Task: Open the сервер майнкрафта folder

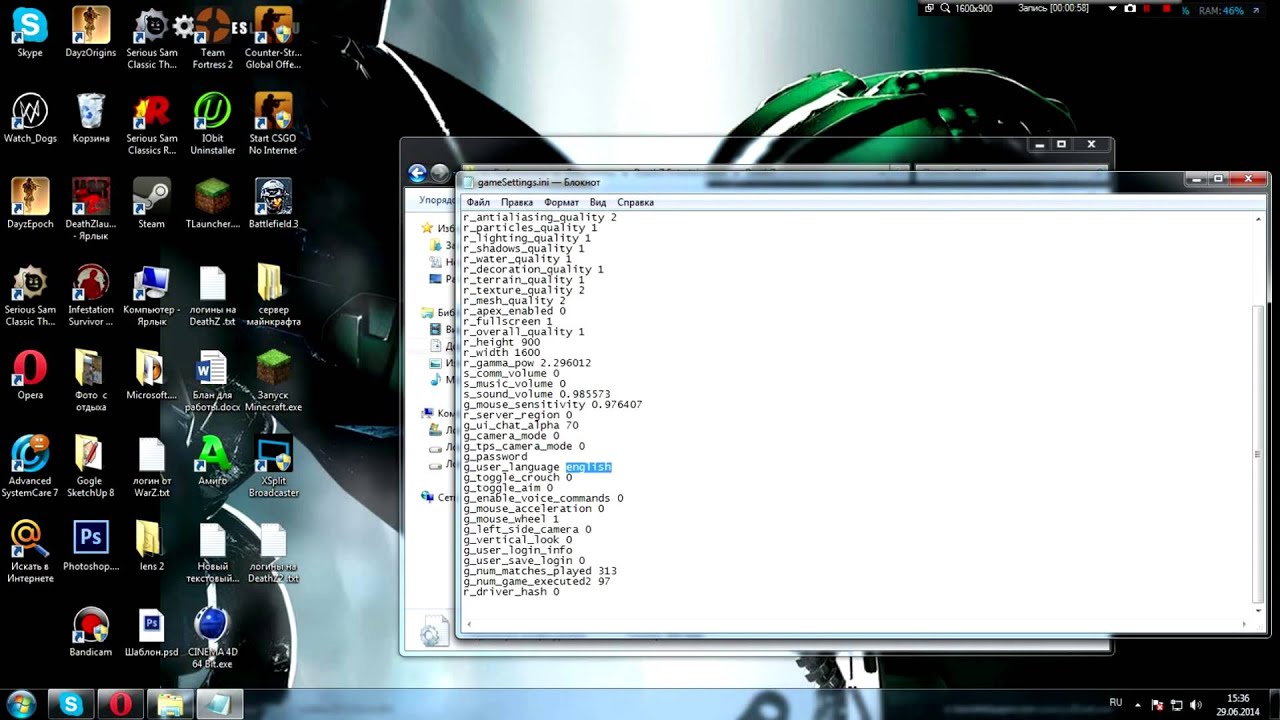Action: click(x=273, y=296)
